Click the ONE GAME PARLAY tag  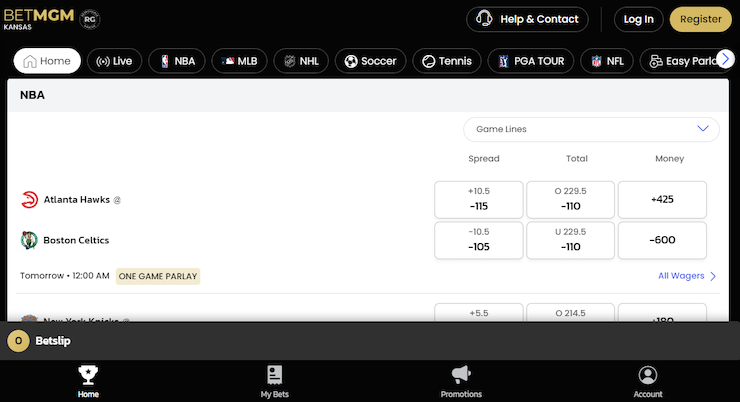pyautogui.click(x=158, y=276)
